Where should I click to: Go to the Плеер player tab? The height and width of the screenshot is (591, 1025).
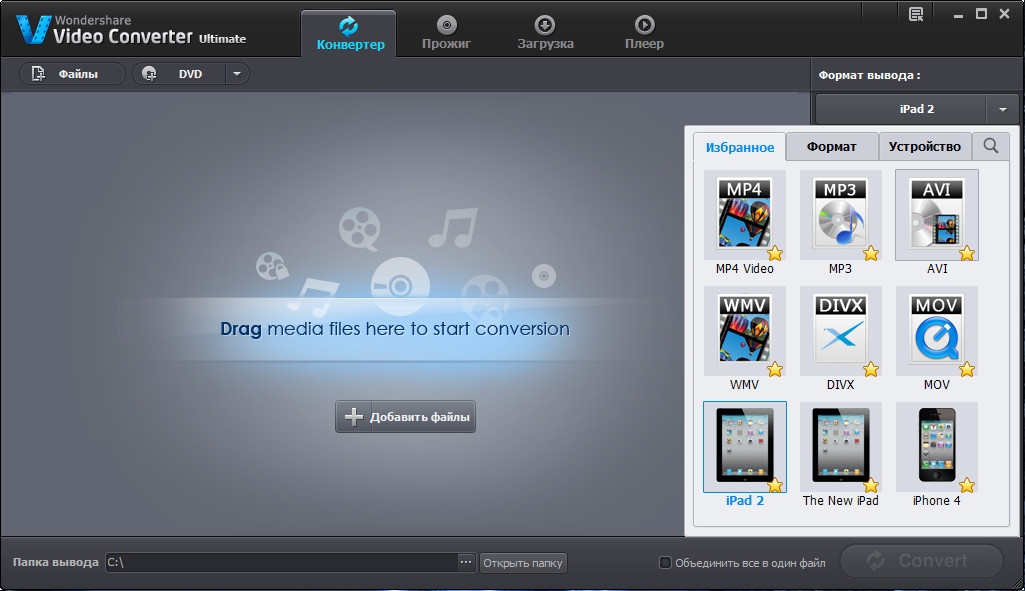point(644,34)
